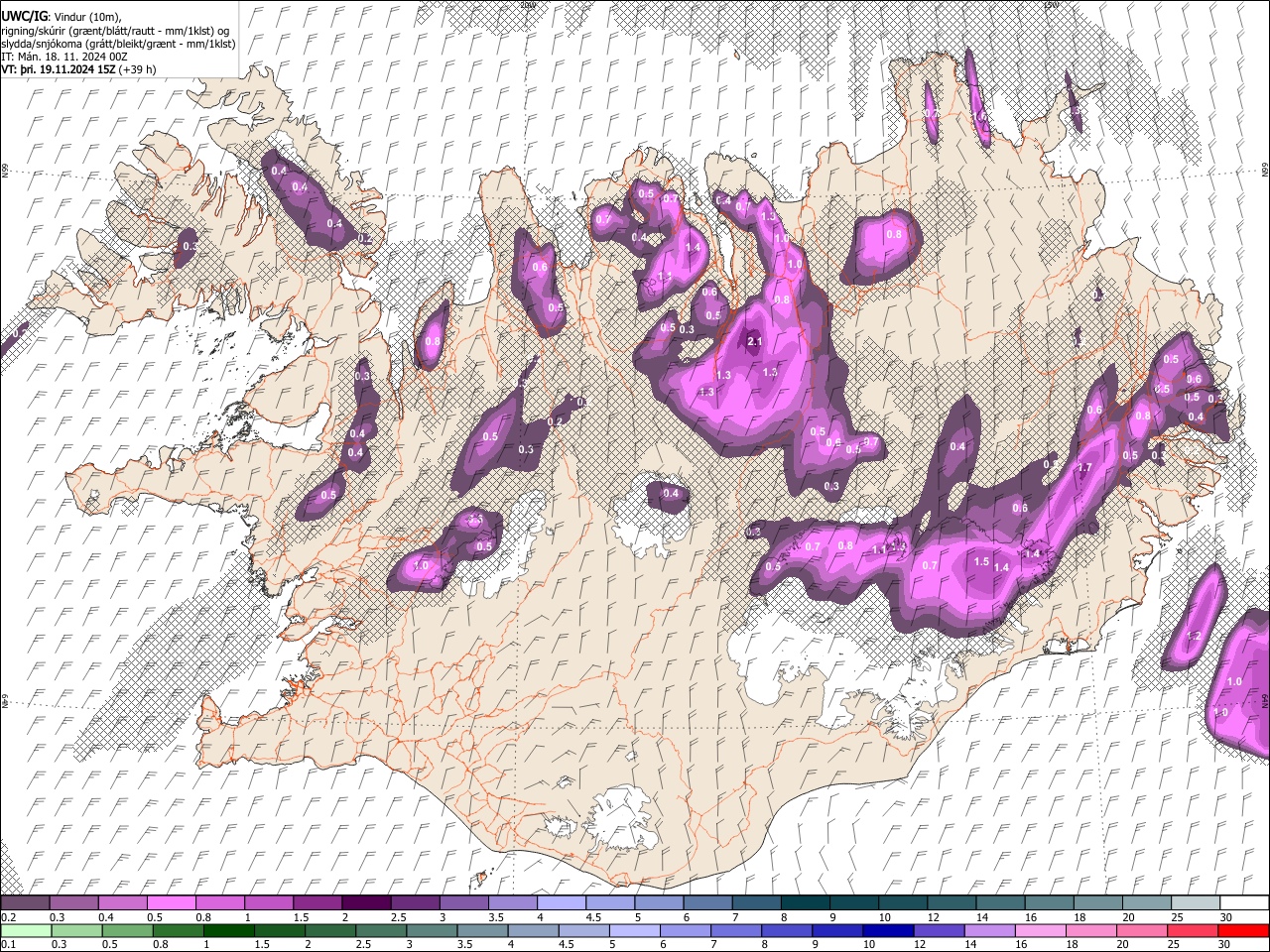Pick the light lavender 4–4.5 snow legend swatch
Viewport: 1270px width, 952px height.
pyautogui.click(x=562, y=903)
